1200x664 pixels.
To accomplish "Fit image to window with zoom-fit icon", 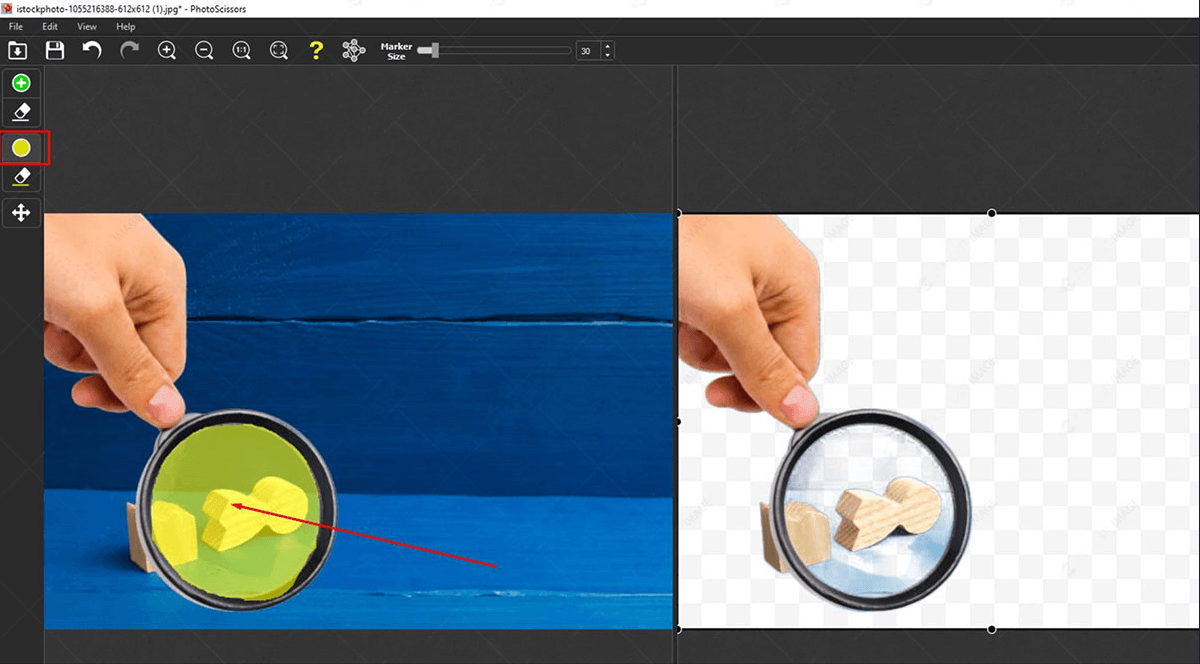I will [x=279, y=50].
